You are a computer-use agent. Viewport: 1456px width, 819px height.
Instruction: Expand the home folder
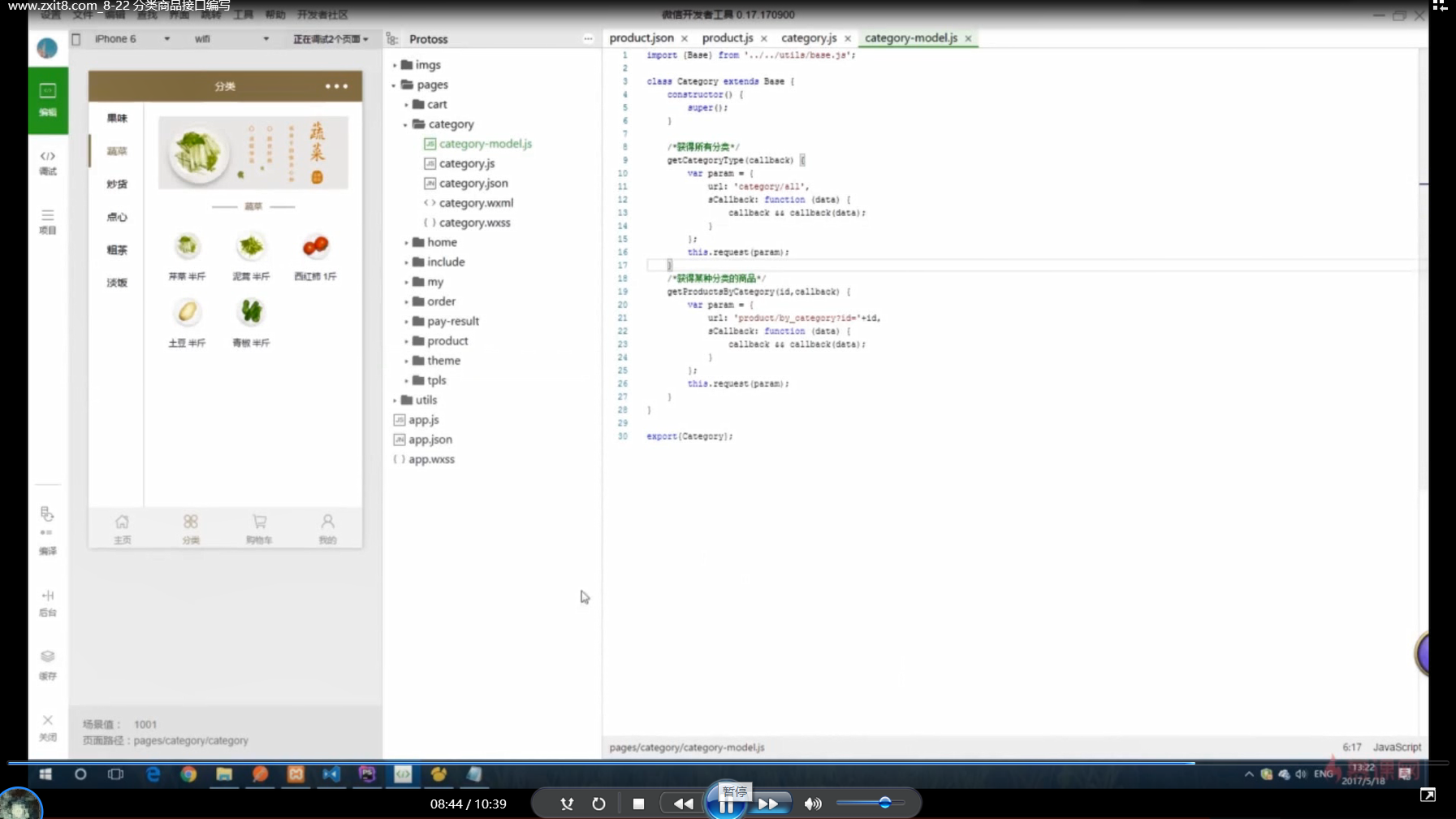(431, 242)
